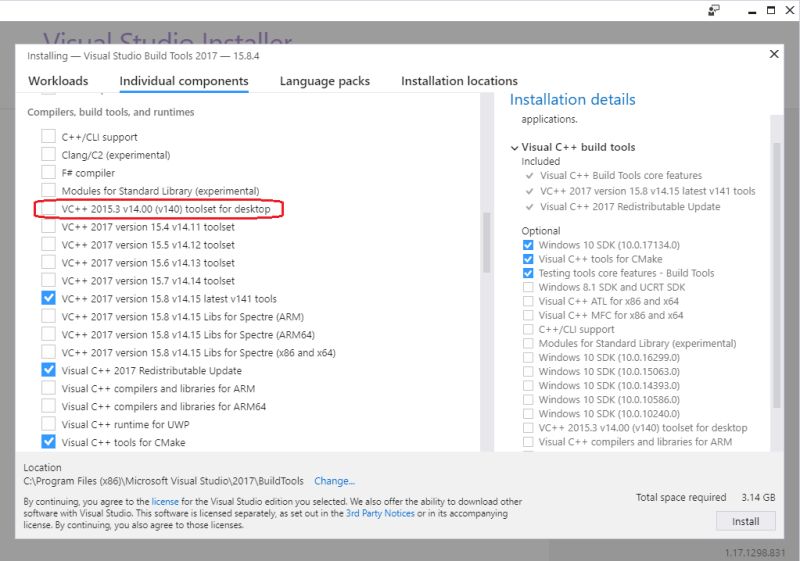
Task: Enable C++/CLI support in left list
Action: pos(48,137)
